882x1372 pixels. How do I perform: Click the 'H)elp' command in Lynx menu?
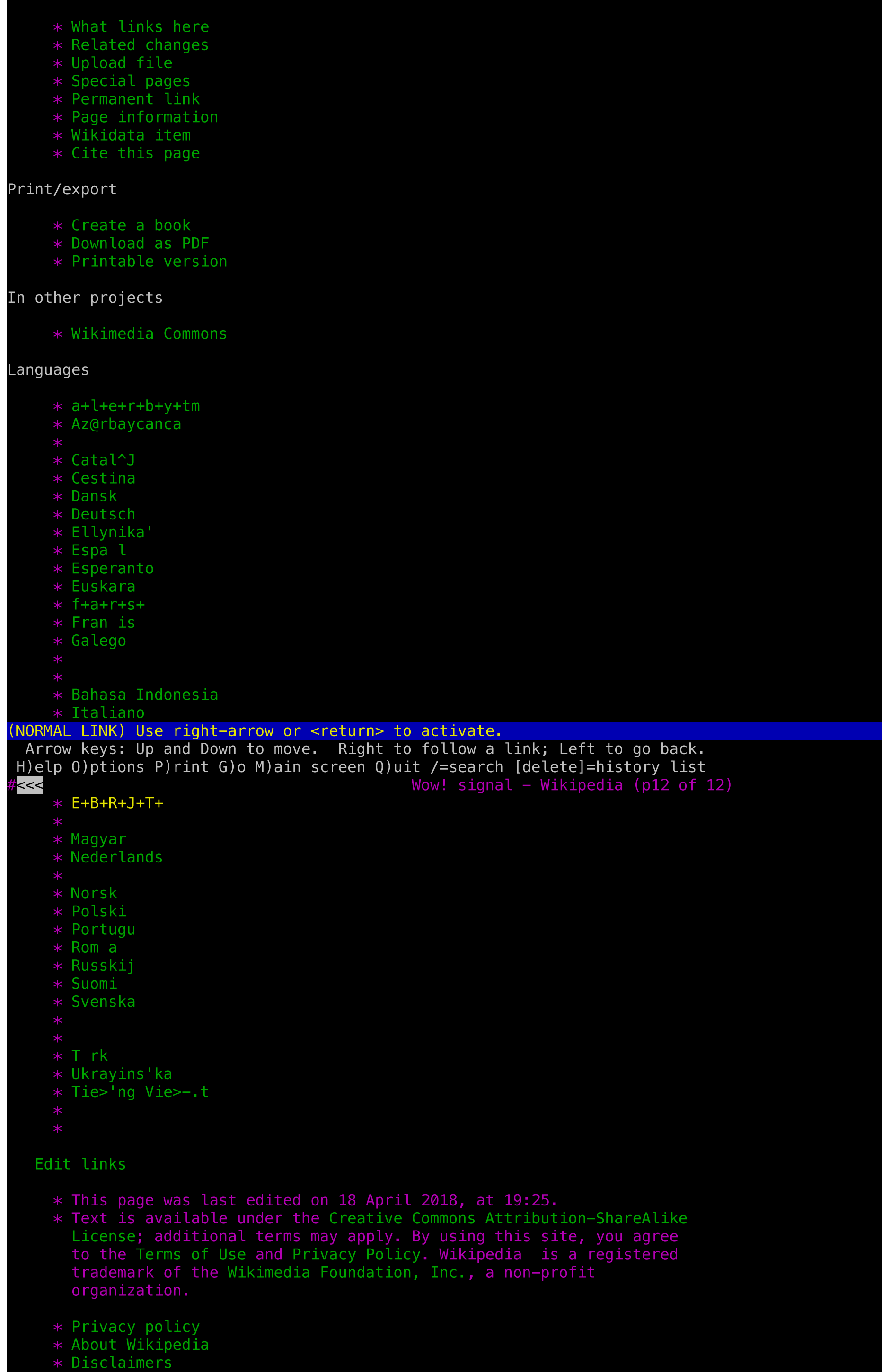39,767
